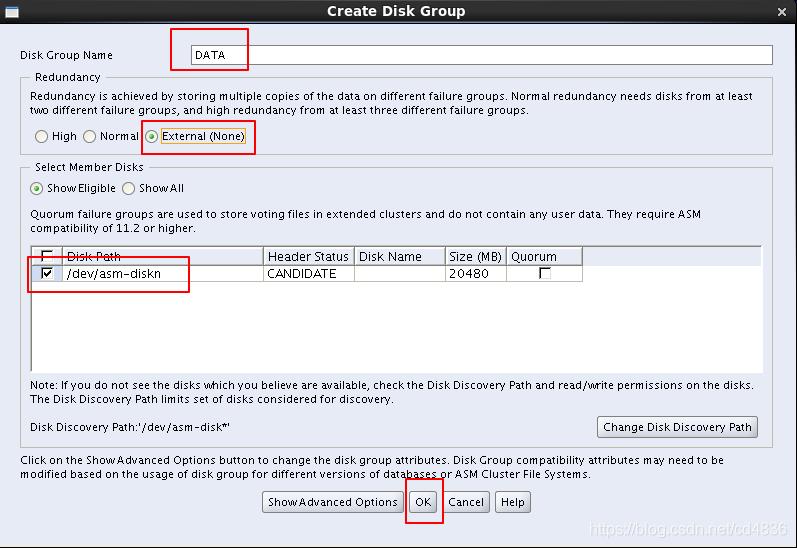Open Show Advanced Options
Screen dimensions: 797x548
coord(332,502)
